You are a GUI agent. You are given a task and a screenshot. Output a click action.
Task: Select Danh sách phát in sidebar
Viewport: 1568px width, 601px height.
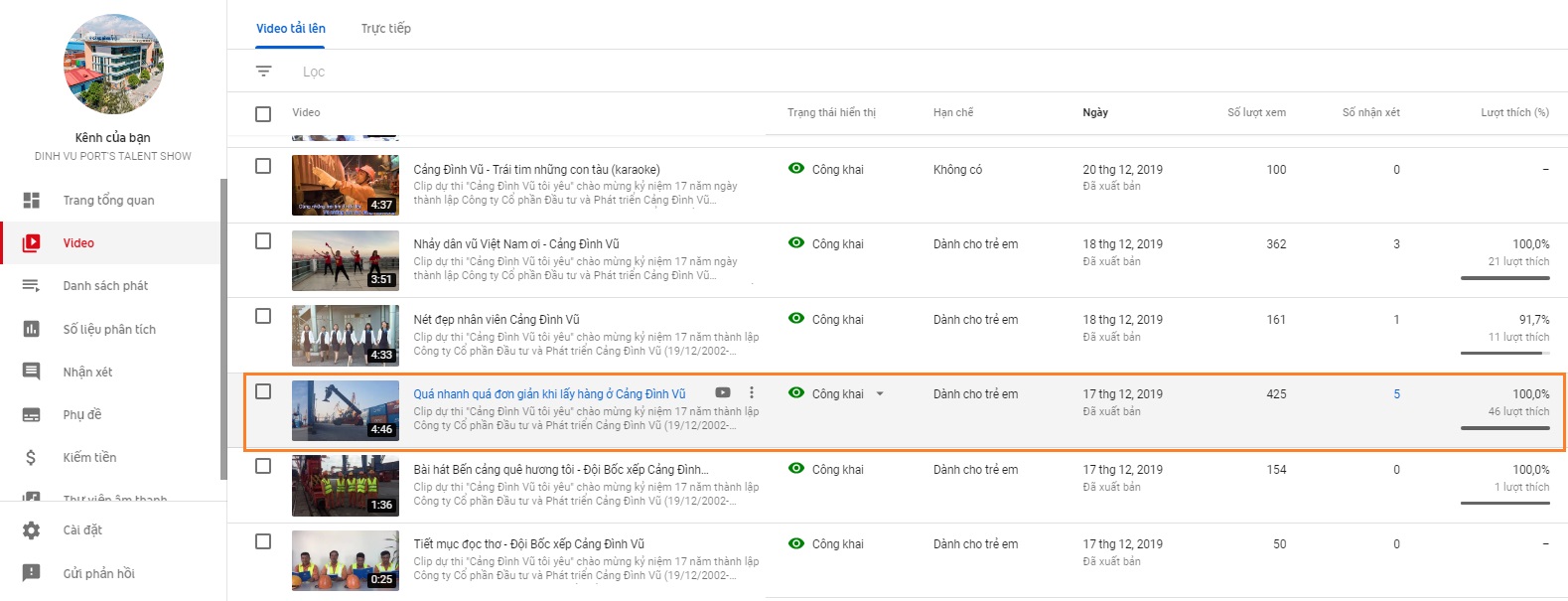coord(105,286)
